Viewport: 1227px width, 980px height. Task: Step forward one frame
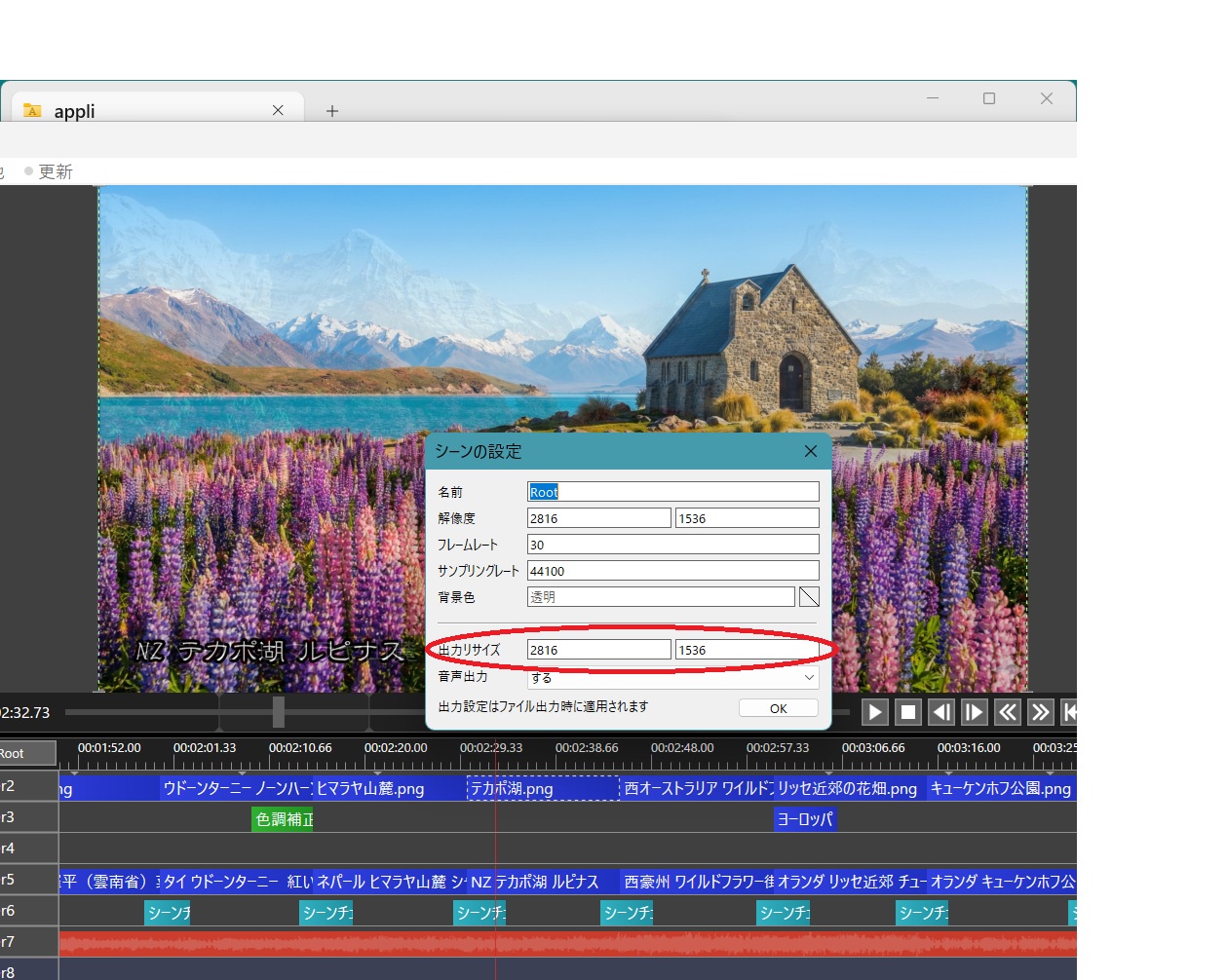point(975,712)
